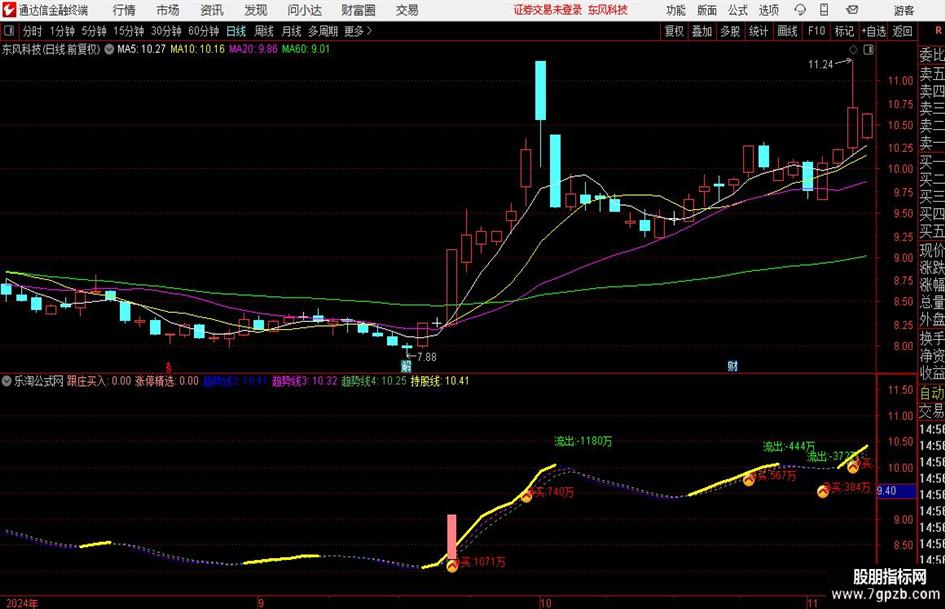Expand 乐淘公式网 sub-indicator dropdown arrow

[x=7, y=381]
